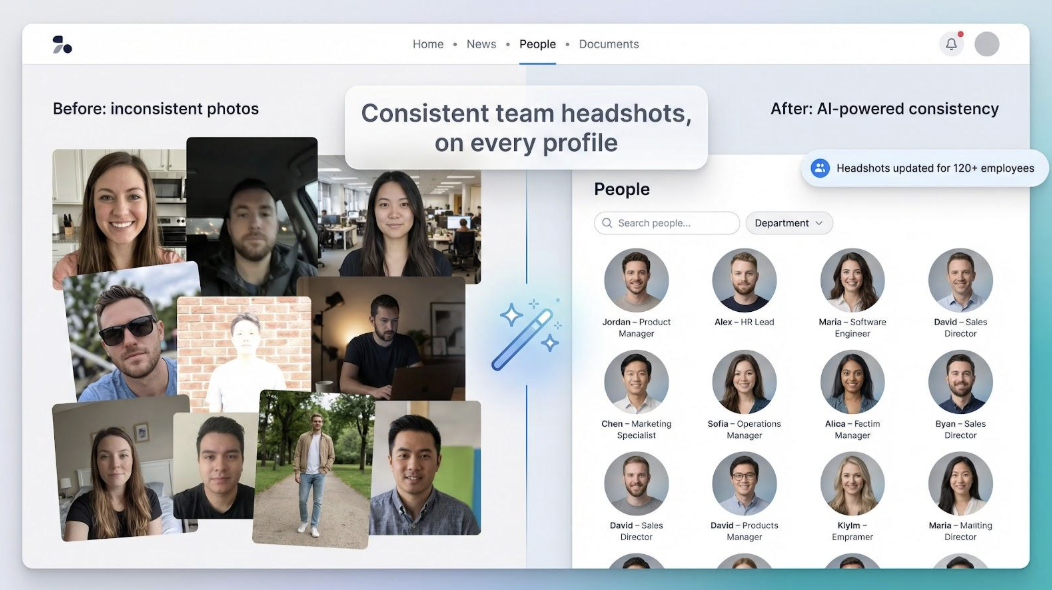Open Byan – Sales Director headshot
The height and width of the screenshot is (590, 1052).
tap(960, 382)
